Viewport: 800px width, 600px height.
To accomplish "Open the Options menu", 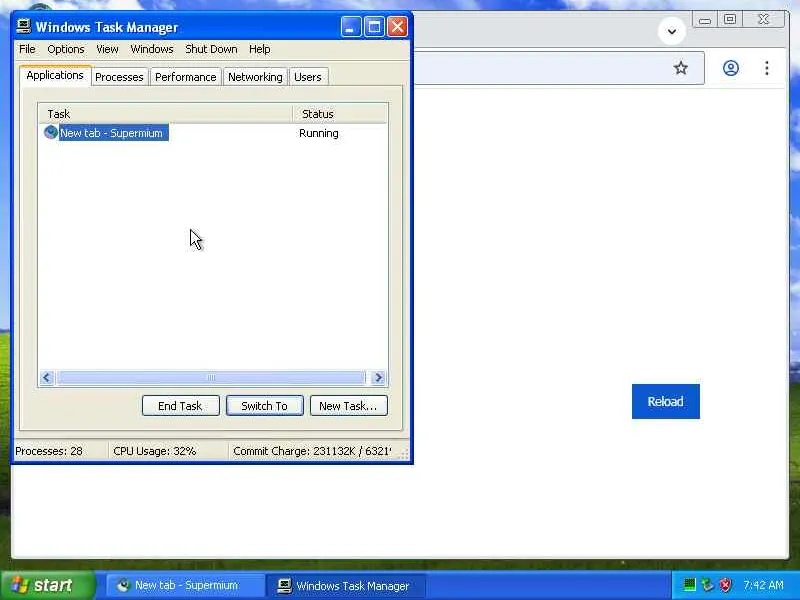I will click(x=66, y=49).
